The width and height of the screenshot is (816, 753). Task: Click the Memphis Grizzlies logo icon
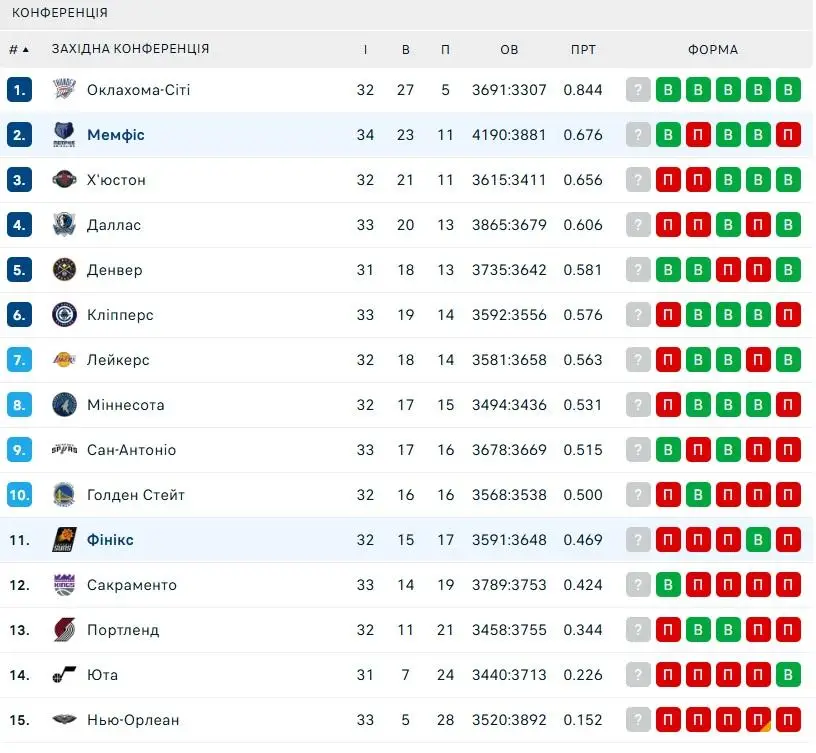[x=65, y=135]
